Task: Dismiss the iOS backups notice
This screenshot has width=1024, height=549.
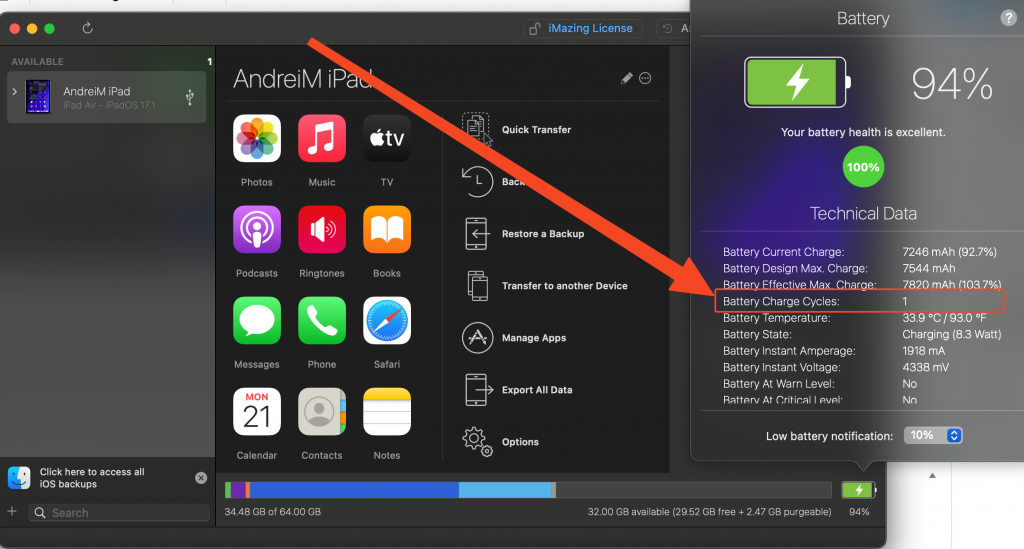Action: (x=200, y=478)
